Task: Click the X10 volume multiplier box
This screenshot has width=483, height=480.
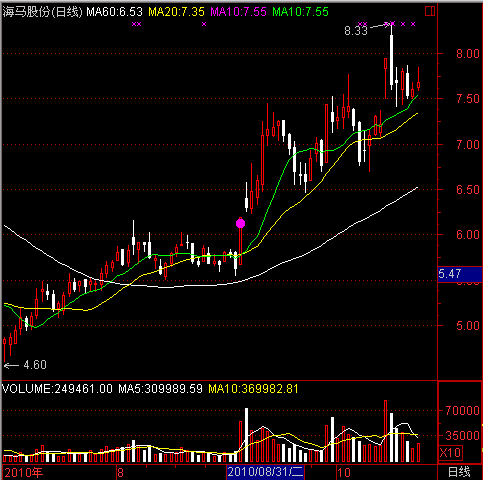Action: tap(450, 453)
